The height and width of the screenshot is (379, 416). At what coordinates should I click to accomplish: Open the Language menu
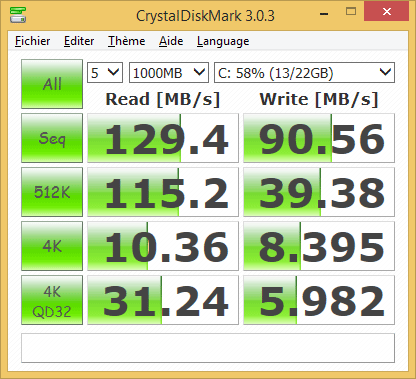[223, 41]
